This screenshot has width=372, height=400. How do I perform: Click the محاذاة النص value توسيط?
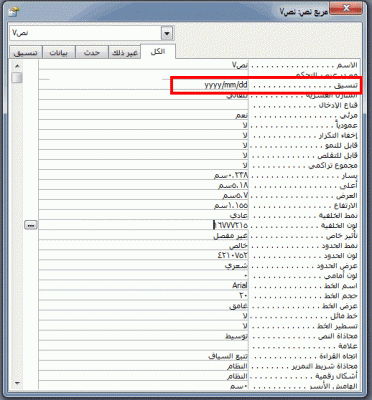click(143, 336)
